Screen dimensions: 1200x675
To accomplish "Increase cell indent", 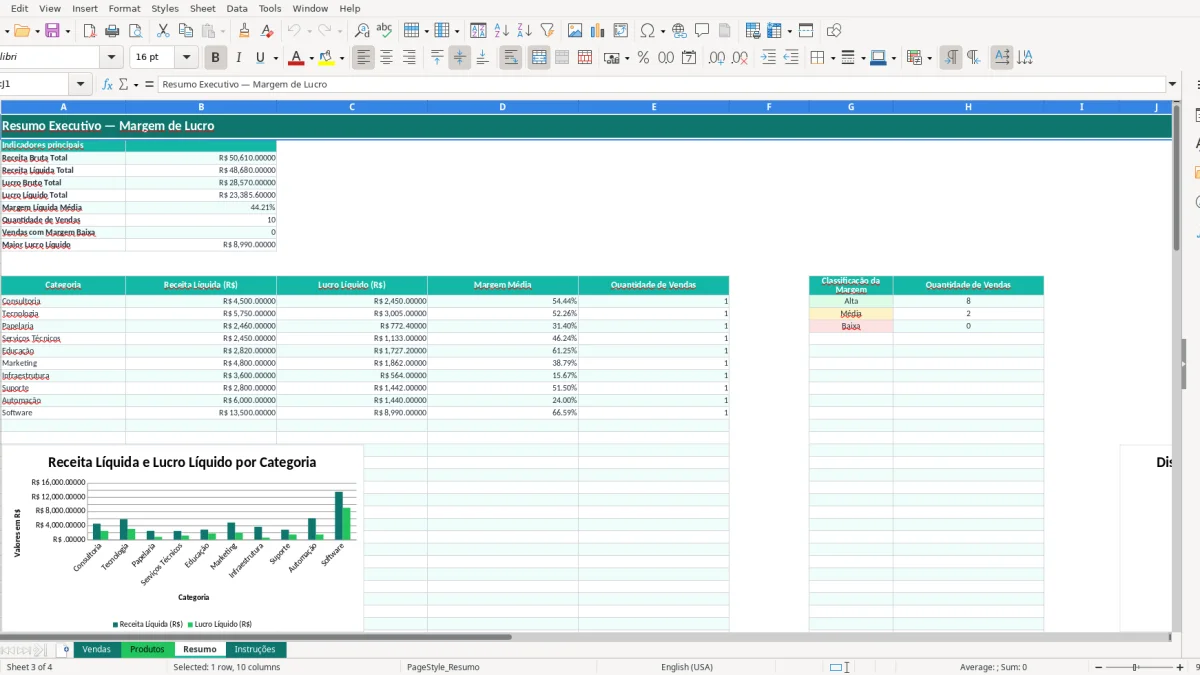I will pyautogui.click(x=768, y=58).
